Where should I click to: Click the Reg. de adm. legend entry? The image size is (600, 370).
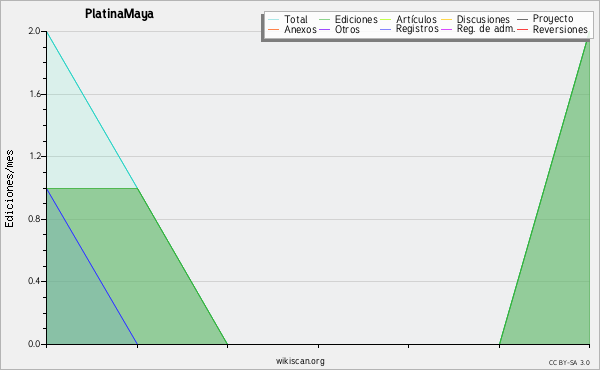(x=478, y=29)
